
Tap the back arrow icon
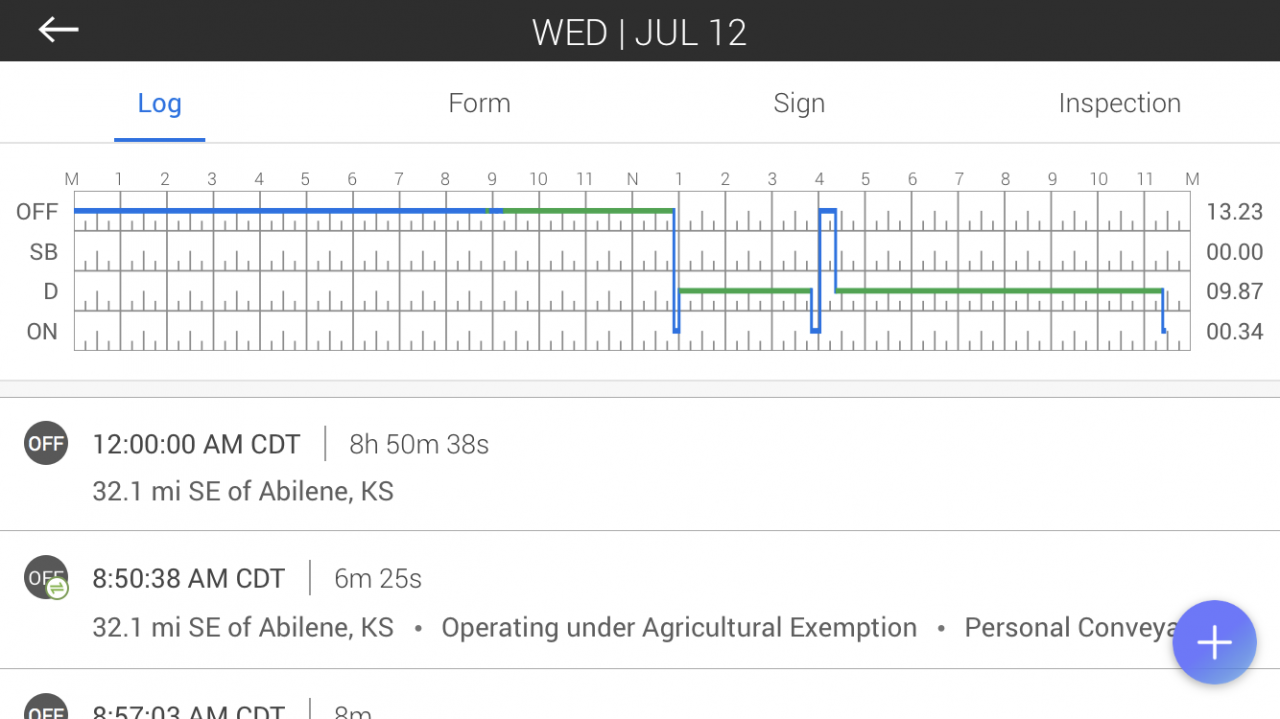58,30
